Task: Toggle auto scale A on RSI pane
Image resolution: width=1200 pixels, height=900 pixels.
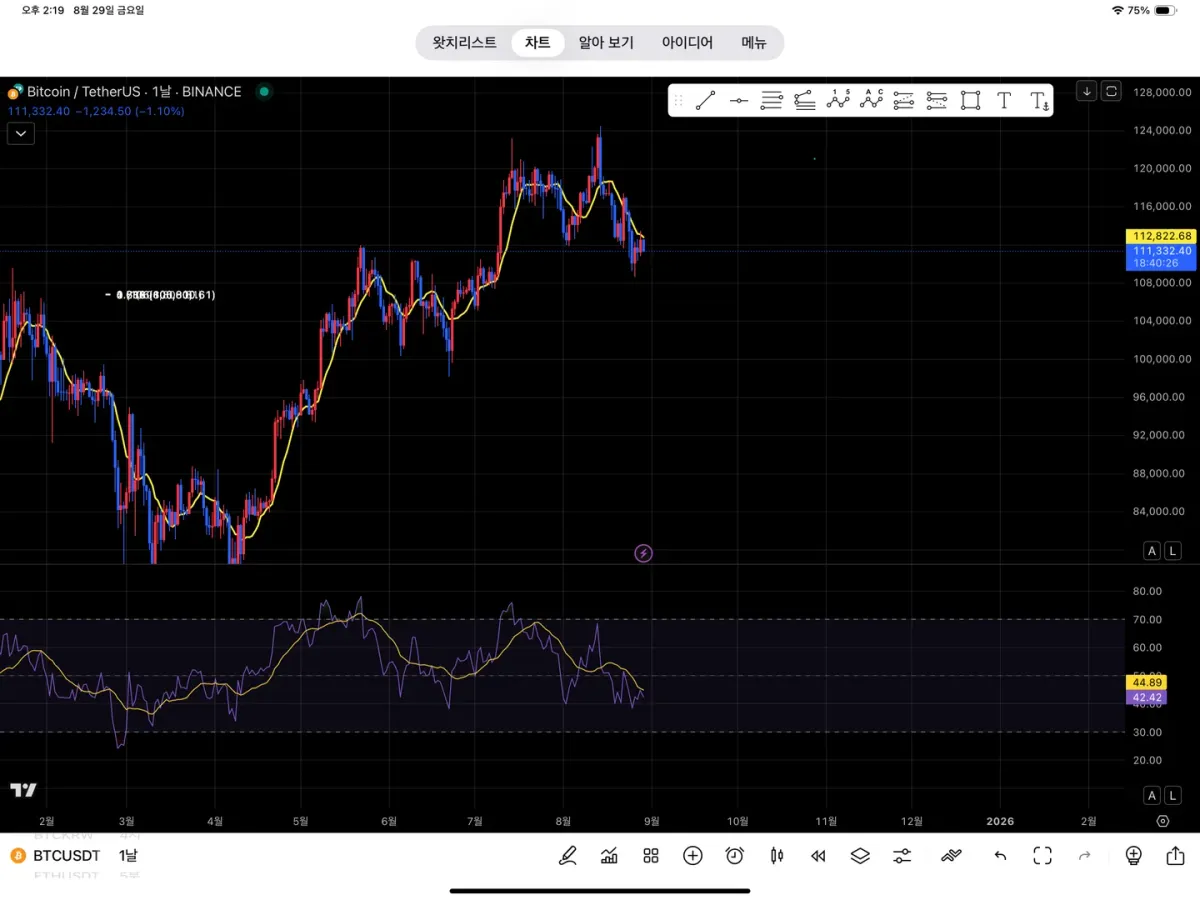Action: click(1153, 795)
